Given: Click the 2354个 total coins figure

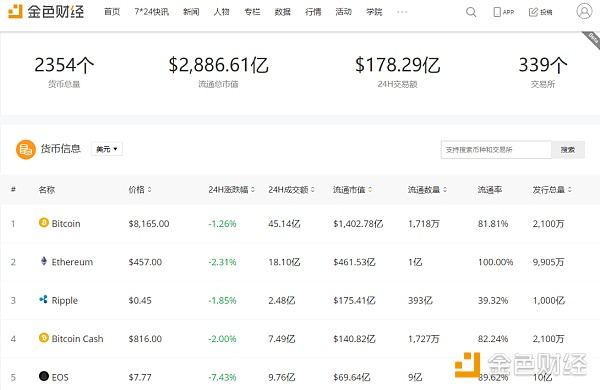Looking at the screenshot, I should pyautogui.click(x=64, y=65).
